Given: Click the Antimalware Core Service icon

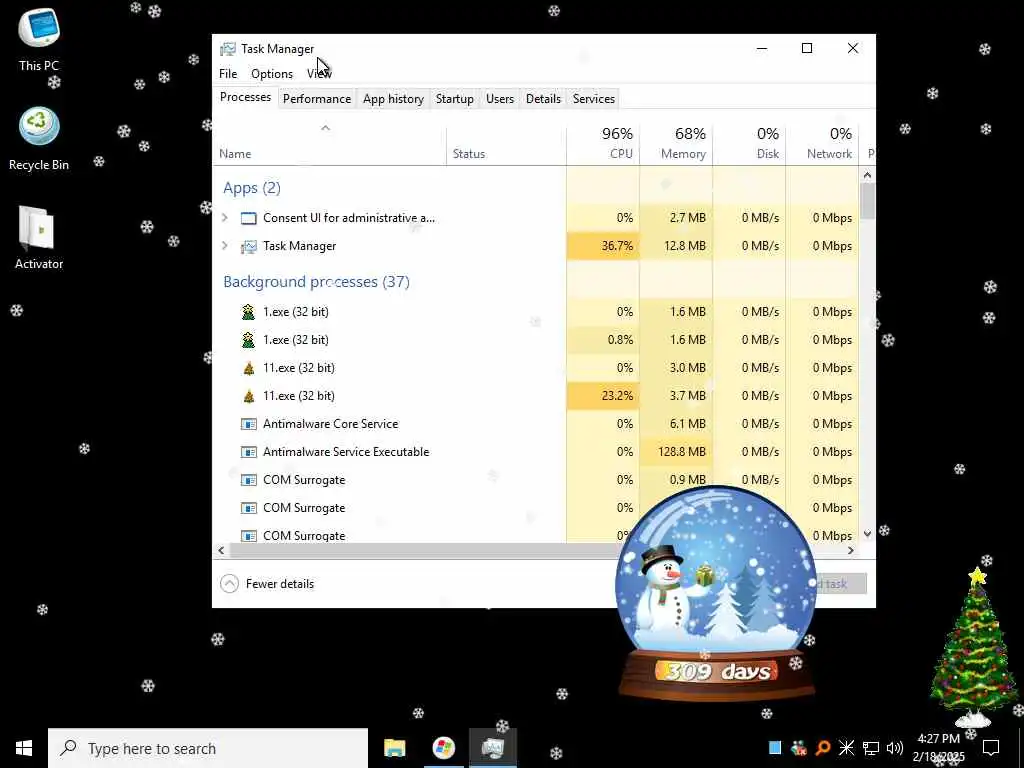Looking at the screenshot, I should [248, 424].
